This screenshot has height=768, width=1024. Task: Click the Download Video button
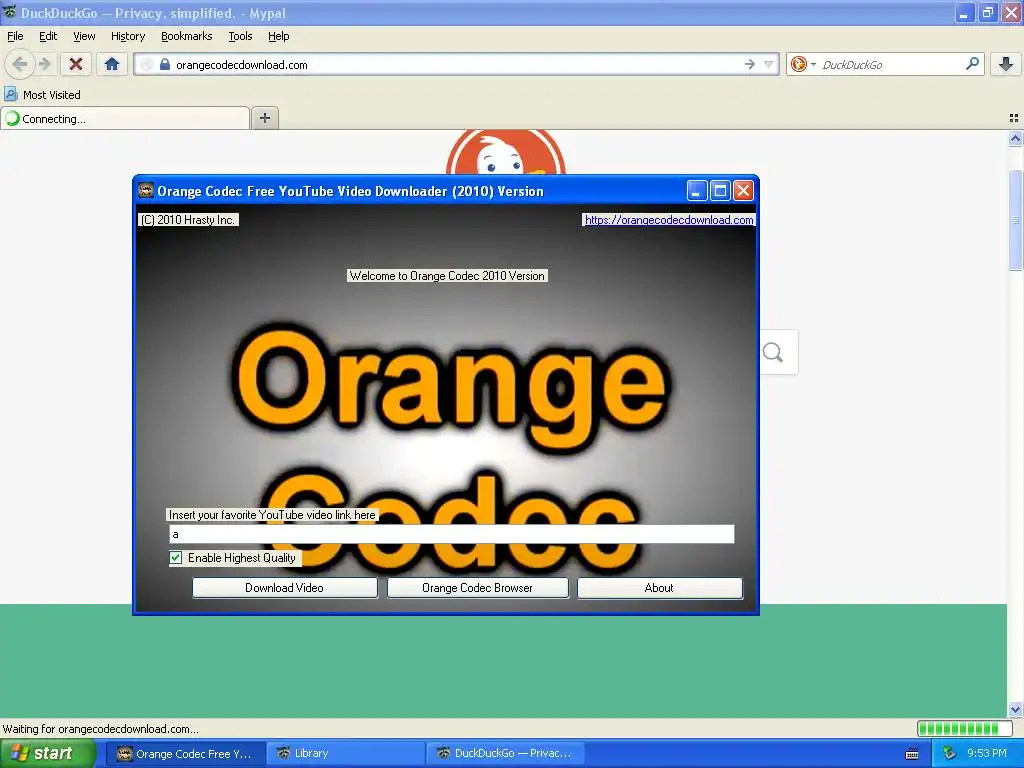point(284,588)
